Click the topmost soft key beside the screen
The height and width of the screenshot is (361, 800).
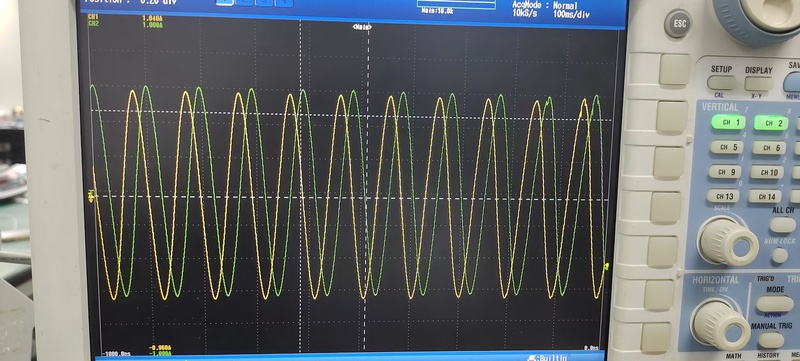click(x=674, y=69)
